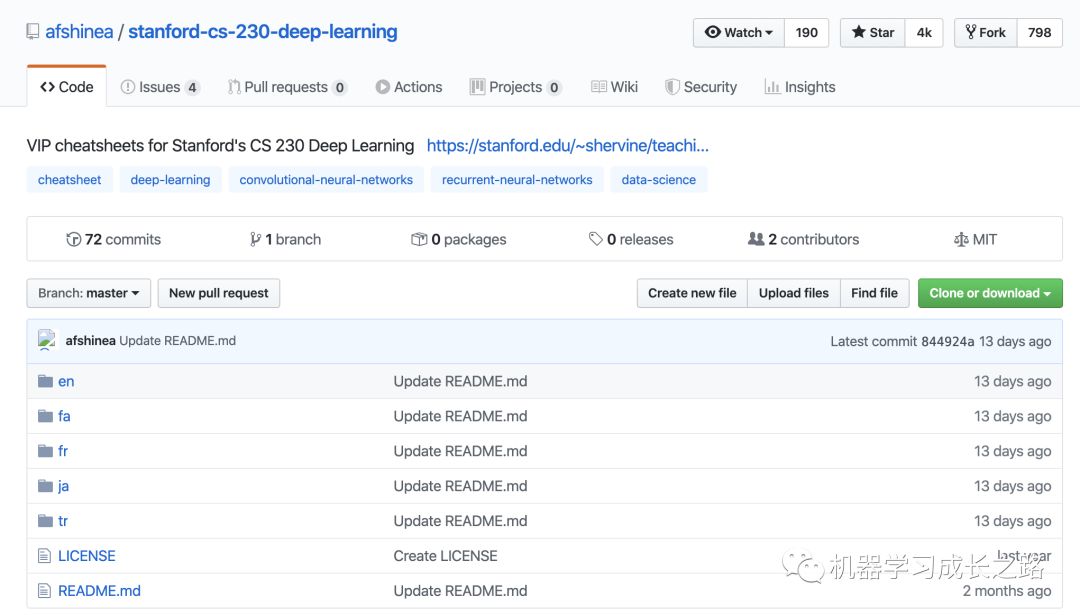Click the folder icon of the fr row
1080x615 pixels.
tap(45, 451)
